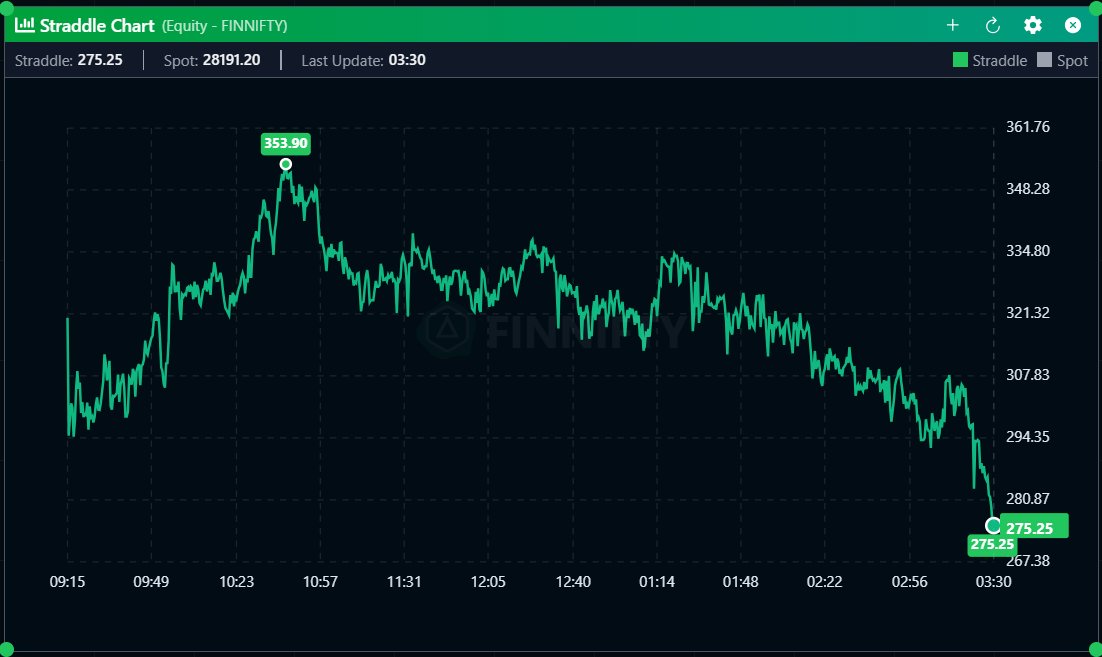Refresh the straddle chart data
This screenshot has height=657, width=1102.
pyautogui.click(x=992, y=25)
